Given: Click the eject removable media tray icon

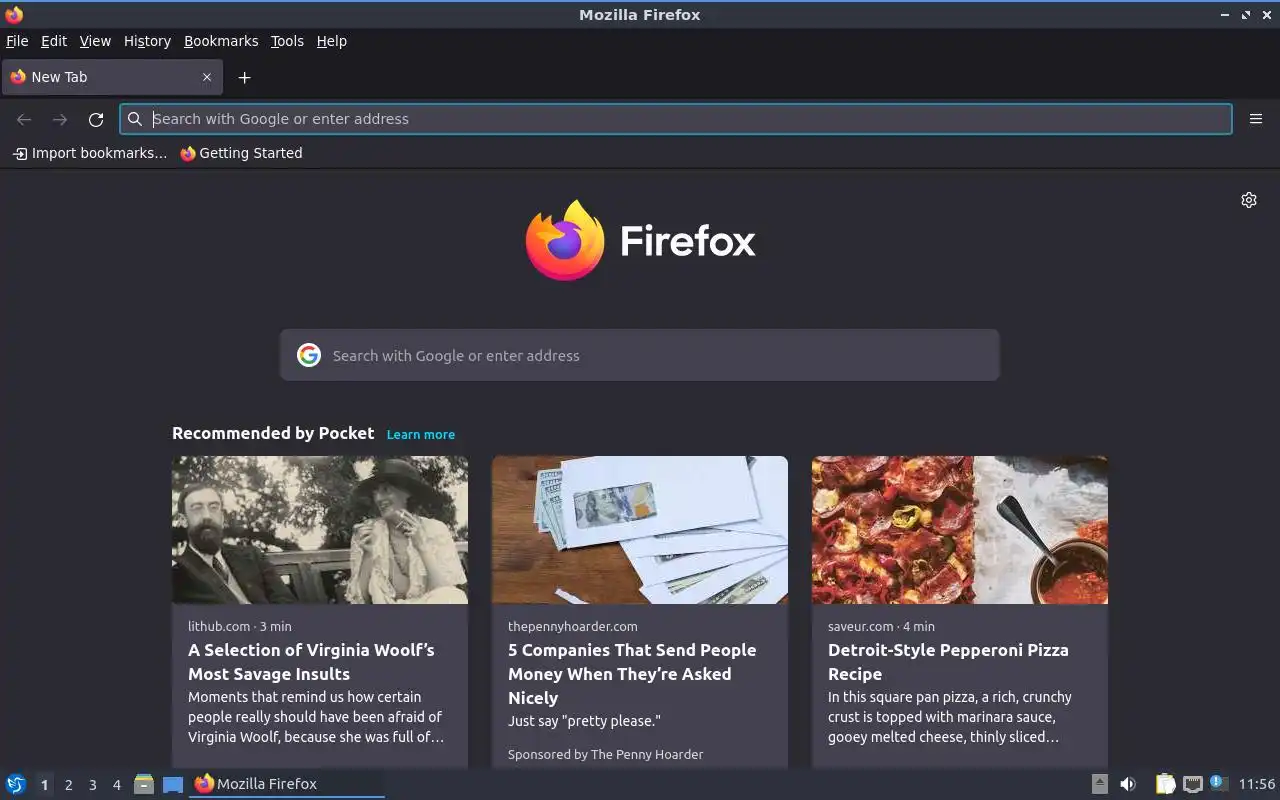Looking at the screenshot, I should point(1099,784).
